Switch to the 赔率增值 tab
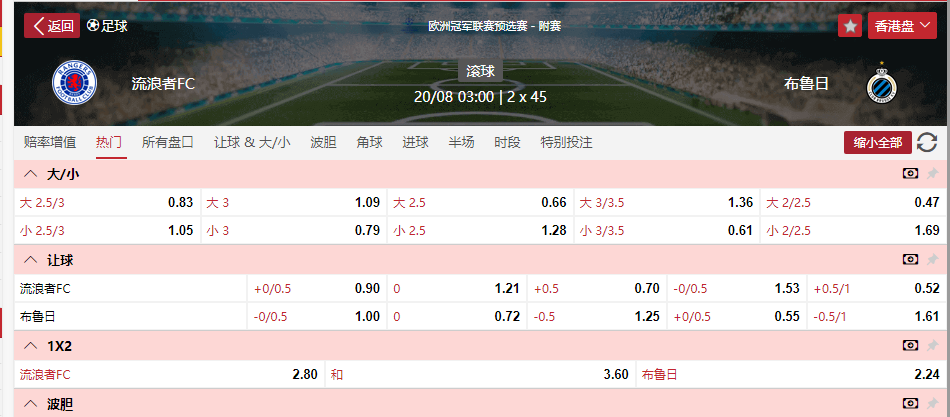The image size is (950, 417). (x=50, y=142)
